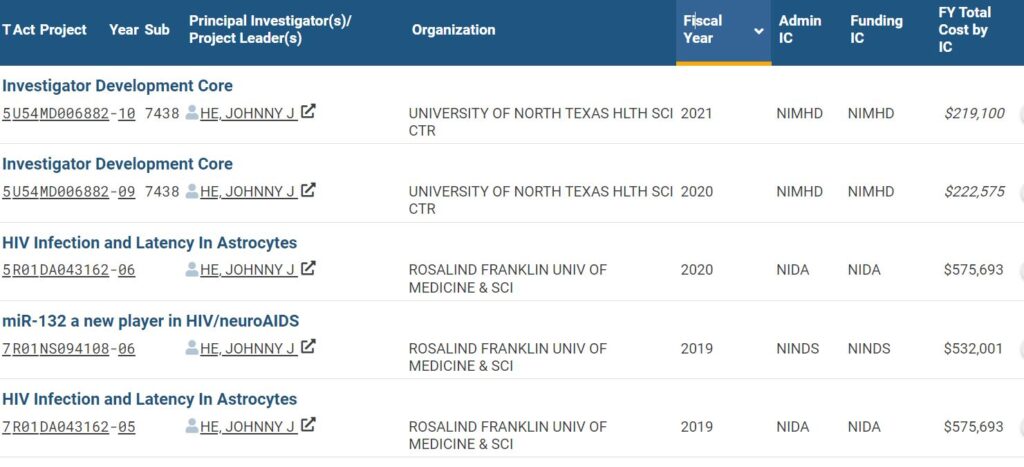This screenshot has width=1024, height=467.
Task: Open external link icon for 5U54MD006882-10 investigator
Action: [x=308, y=112]
